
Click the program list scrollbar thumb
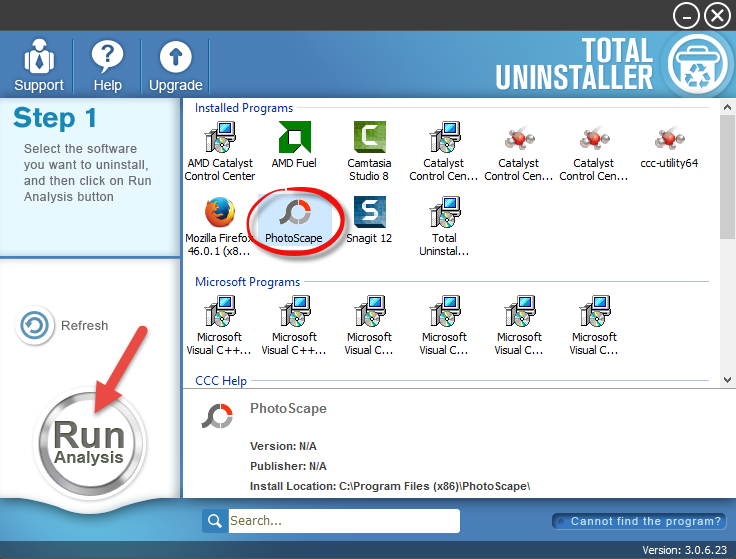point(728,177)
